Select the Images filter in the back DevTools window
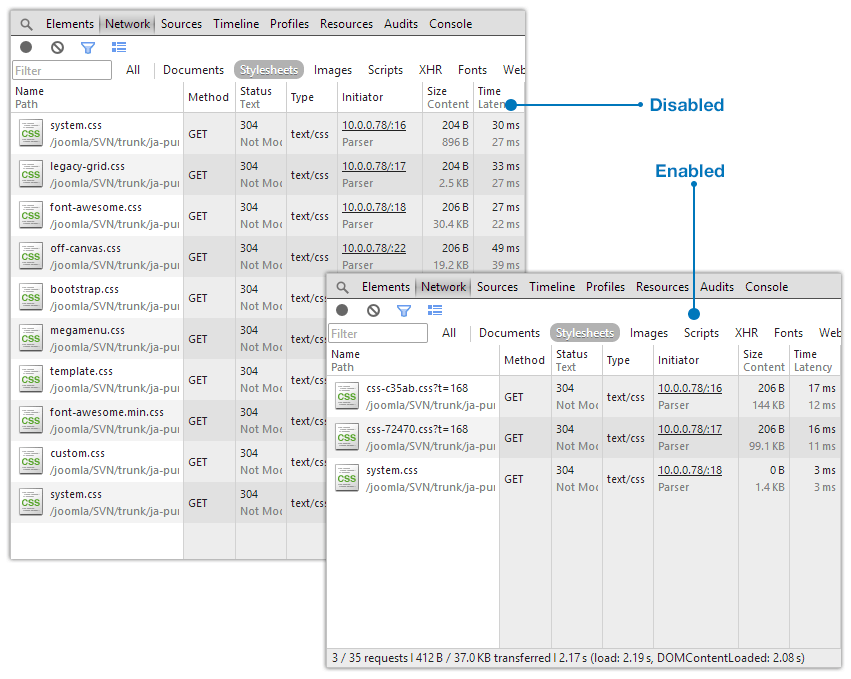This screenshot has height=679, width=851. (x=333, y=70)
